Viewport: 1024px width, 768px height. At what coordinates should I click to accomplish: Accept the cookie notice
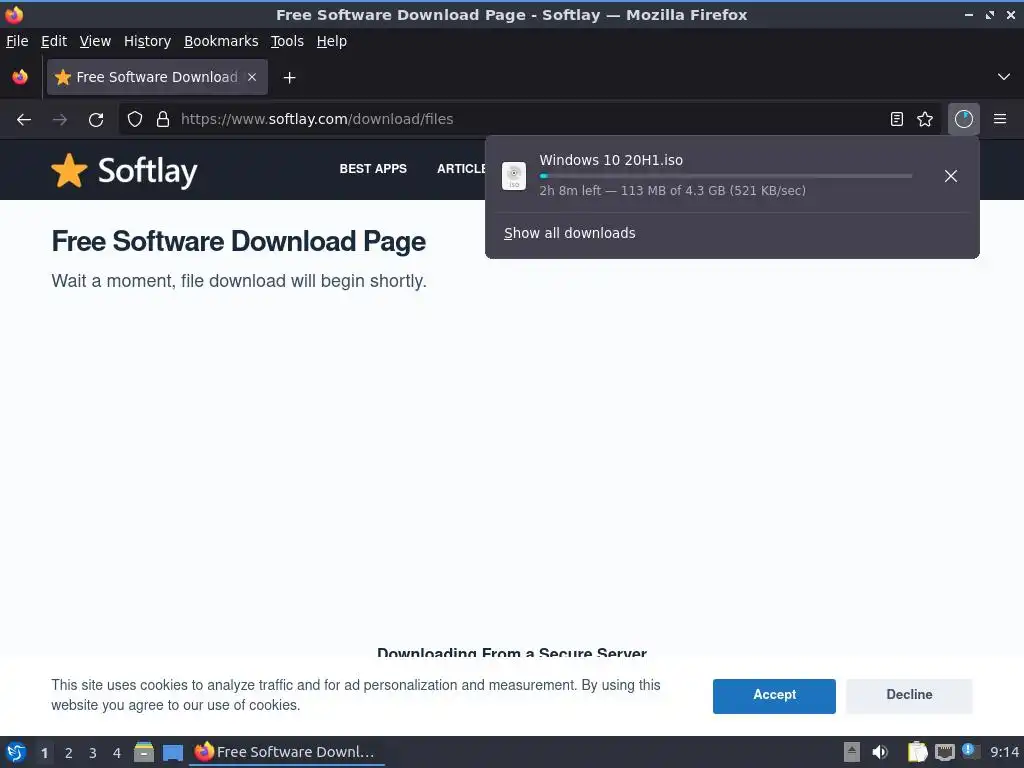(774, 696)
